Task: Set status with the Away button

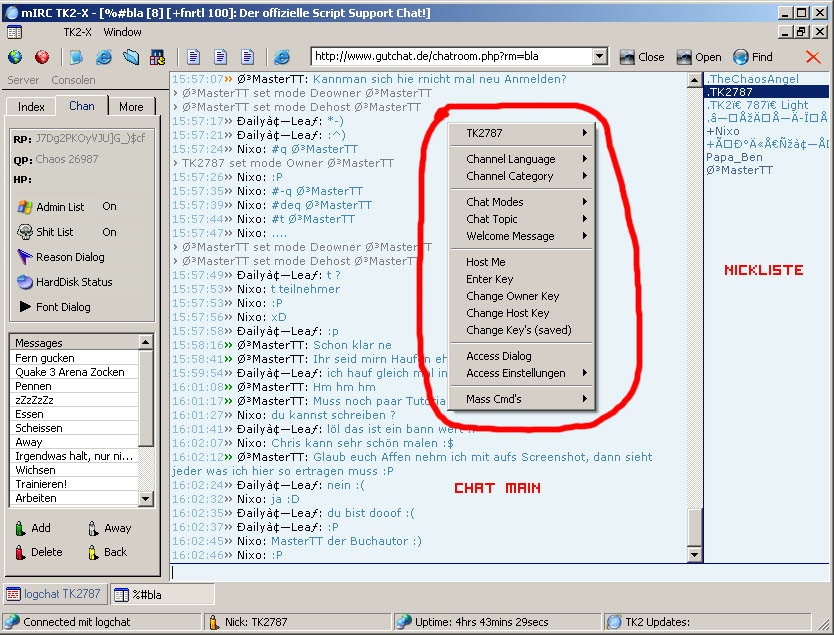Action: [117, 528]
